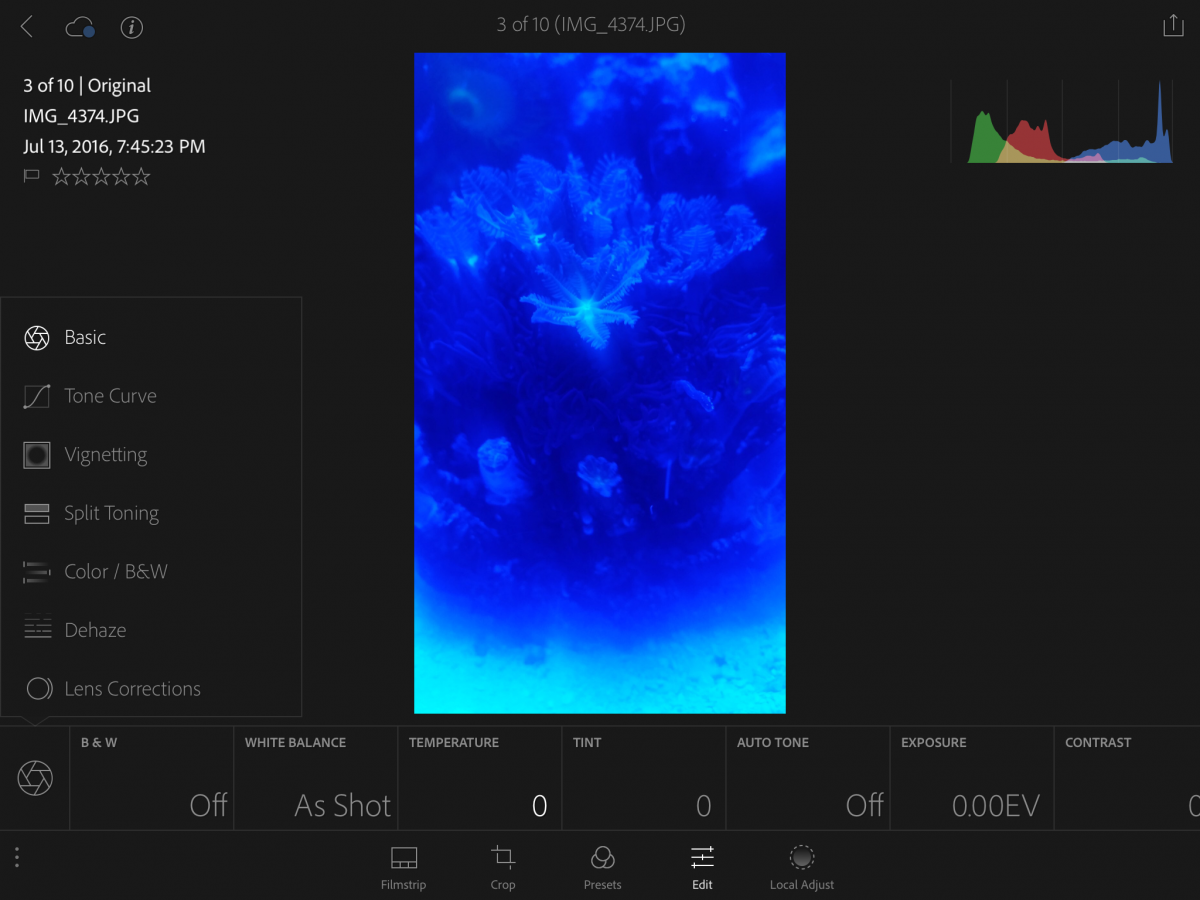The height and width of the screenshot is (900, 1200).
Task: Open White Balance As Shot selector
Action: tap(316, 779)
